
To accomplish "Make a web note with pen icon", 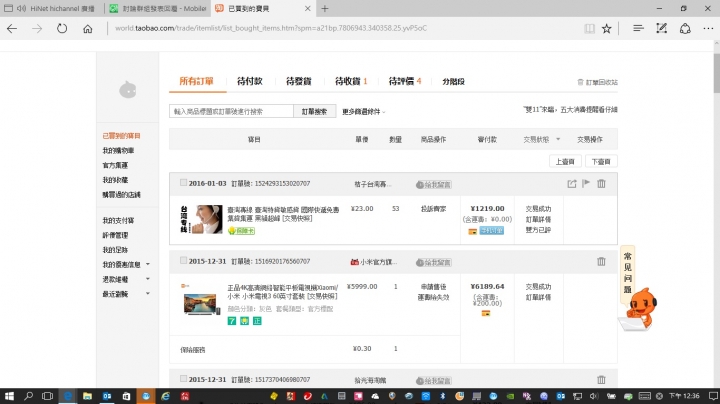I will tap(661, 28).
